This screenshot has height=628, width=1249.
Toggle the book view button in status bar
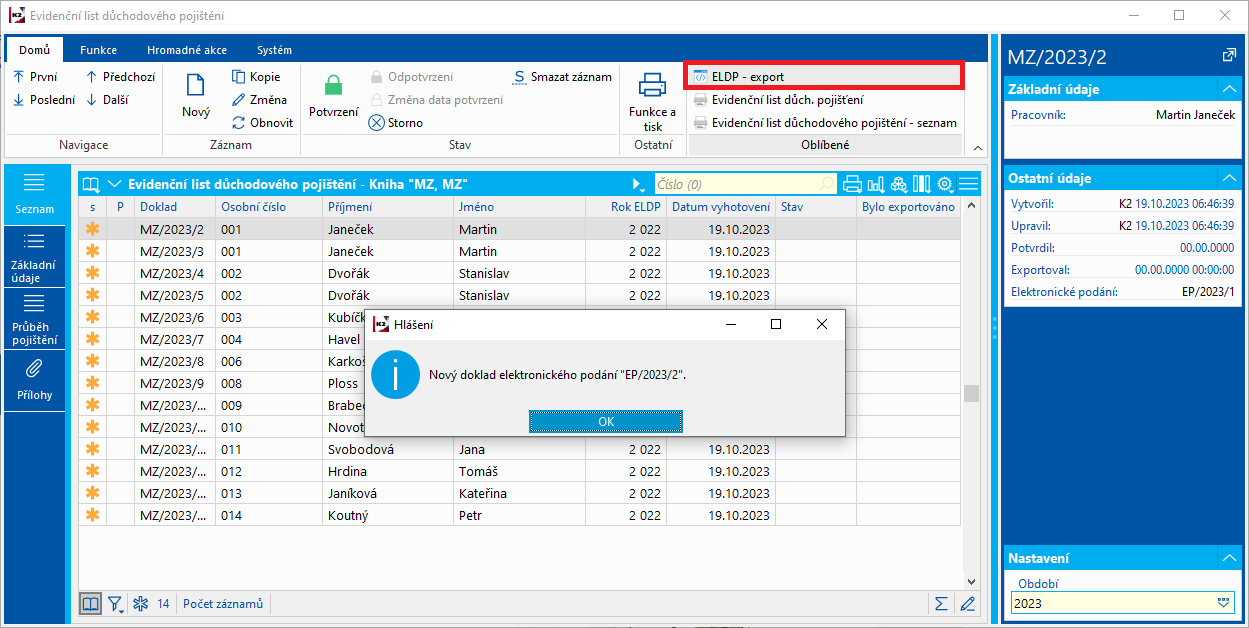click(91, 603)
